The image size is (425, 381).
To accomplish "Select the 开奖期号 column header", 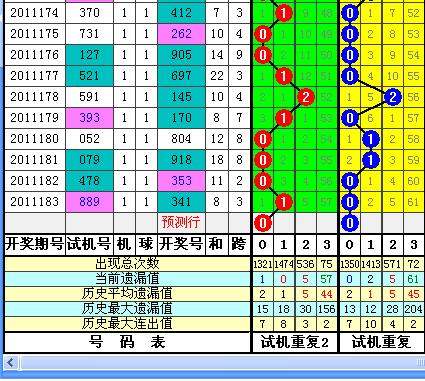I will point(34,244).
